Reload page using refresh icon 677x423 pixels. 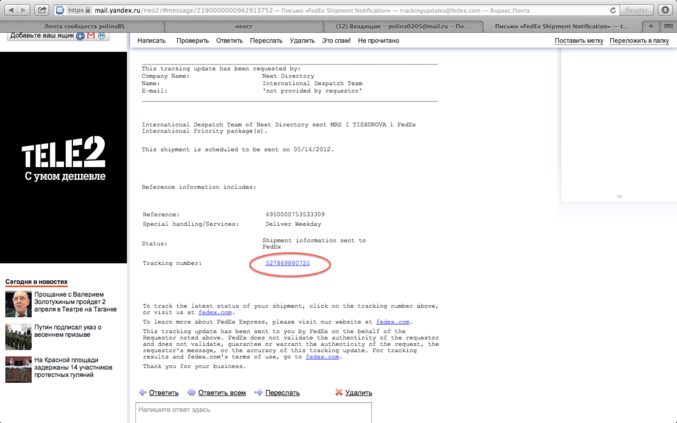click(x=612, y=10)
